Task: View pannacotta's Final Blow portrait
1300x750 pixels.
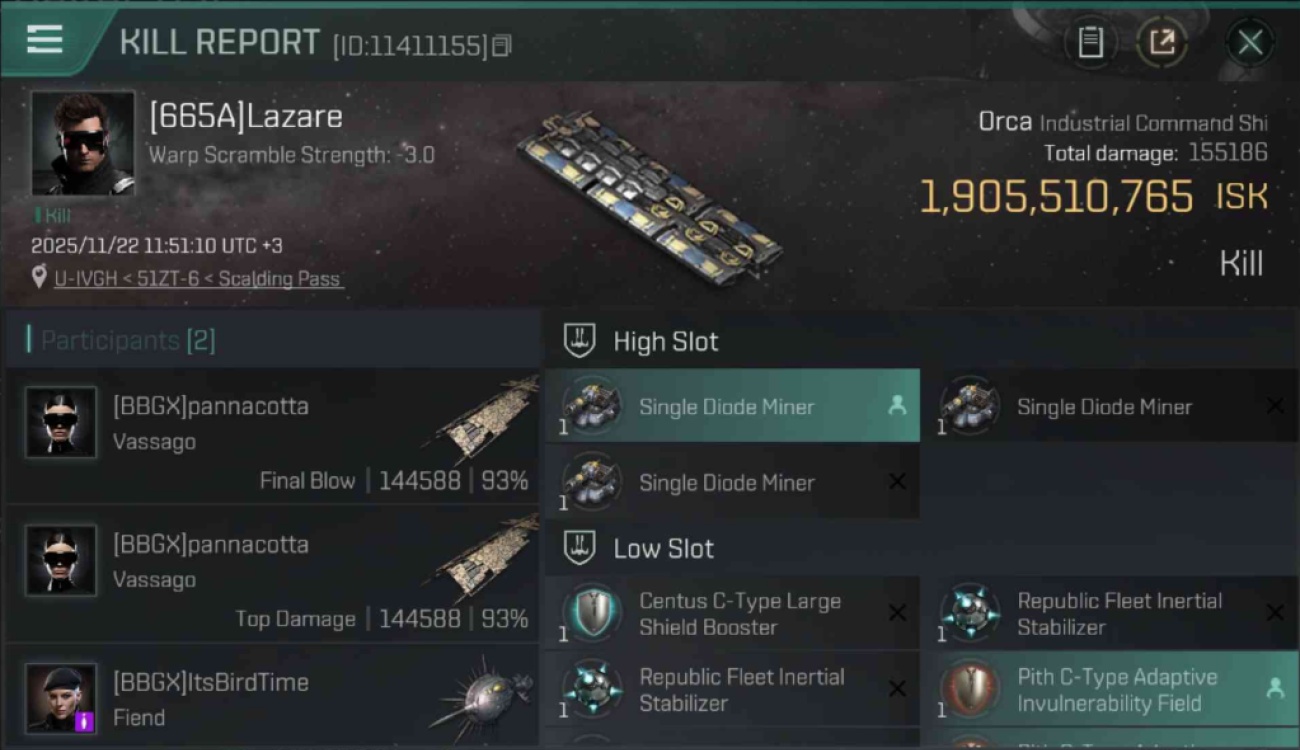Action: (x=61, y=423)
